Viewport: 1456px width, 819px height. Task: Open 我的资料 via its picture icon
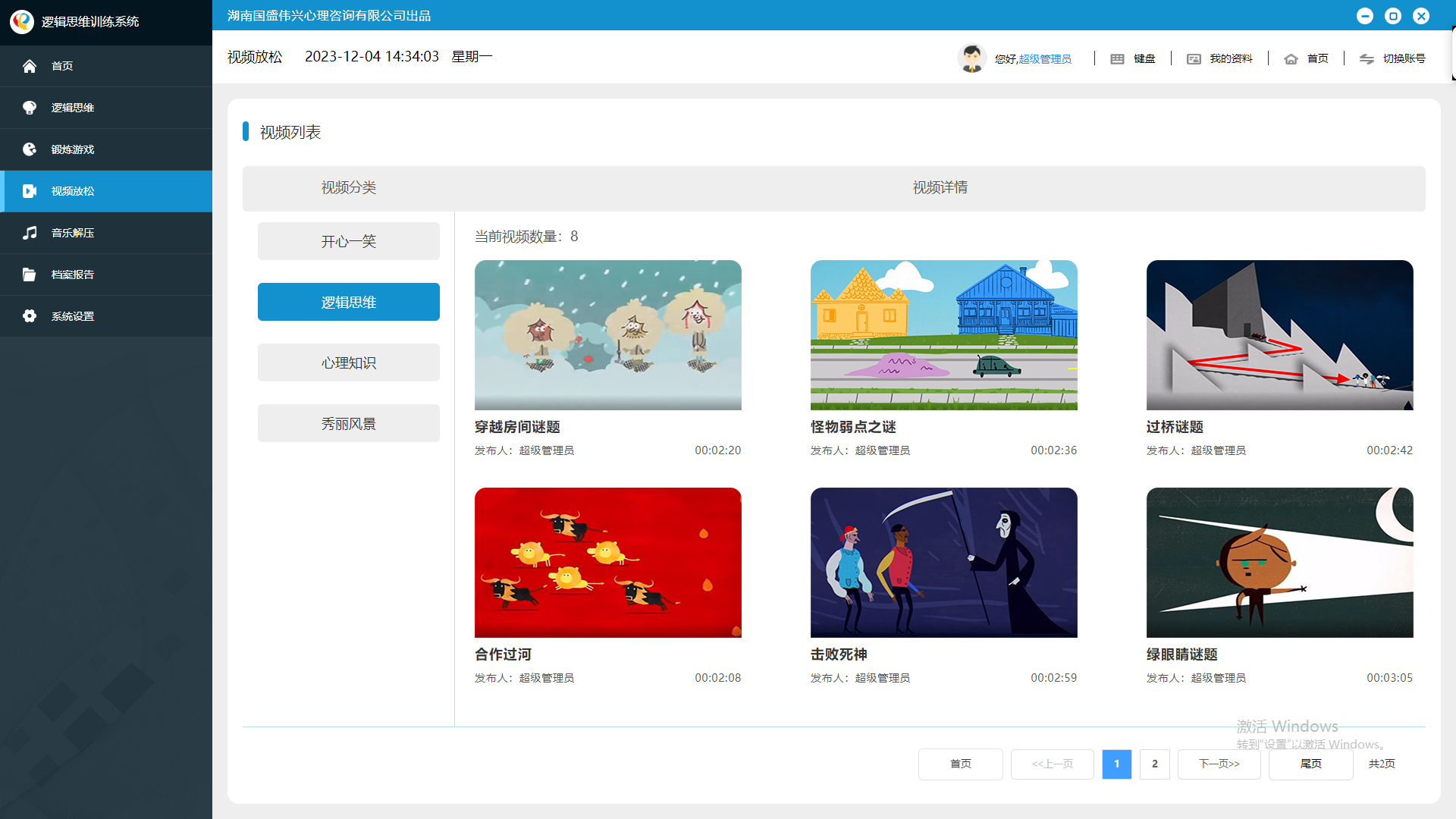[1194, 58]
